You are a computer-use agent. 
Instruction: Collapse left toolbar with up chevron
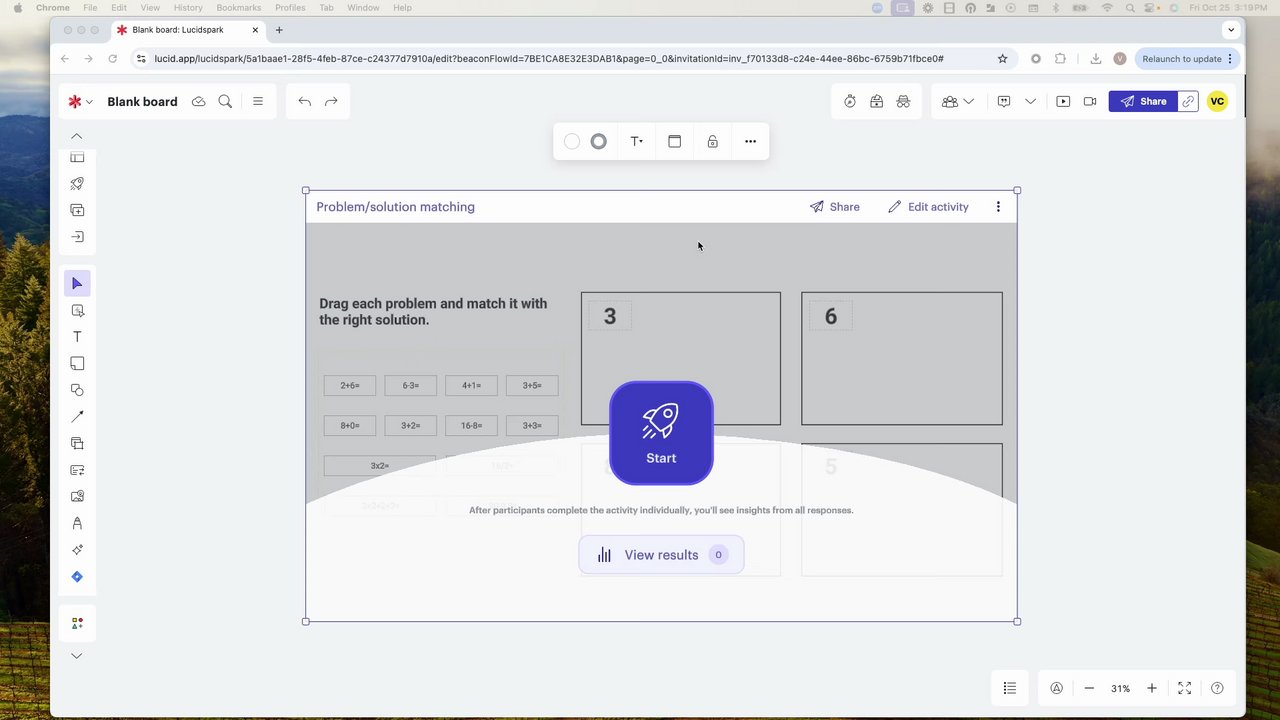(76, 136)
